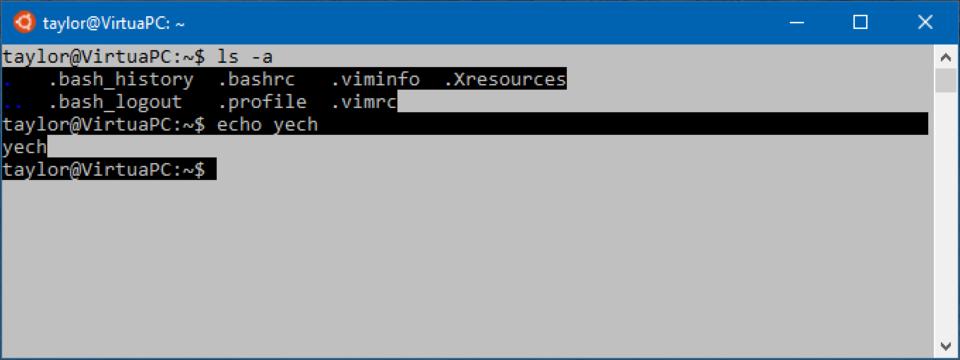Click the .viminfo filename
Image resolution: width=960 pixels, height=360 pixels.
pyautogui.click(x=375, y=80)
